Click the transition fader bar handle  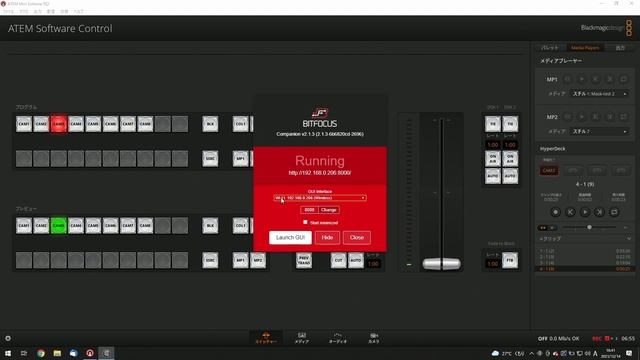pos(442,264)
